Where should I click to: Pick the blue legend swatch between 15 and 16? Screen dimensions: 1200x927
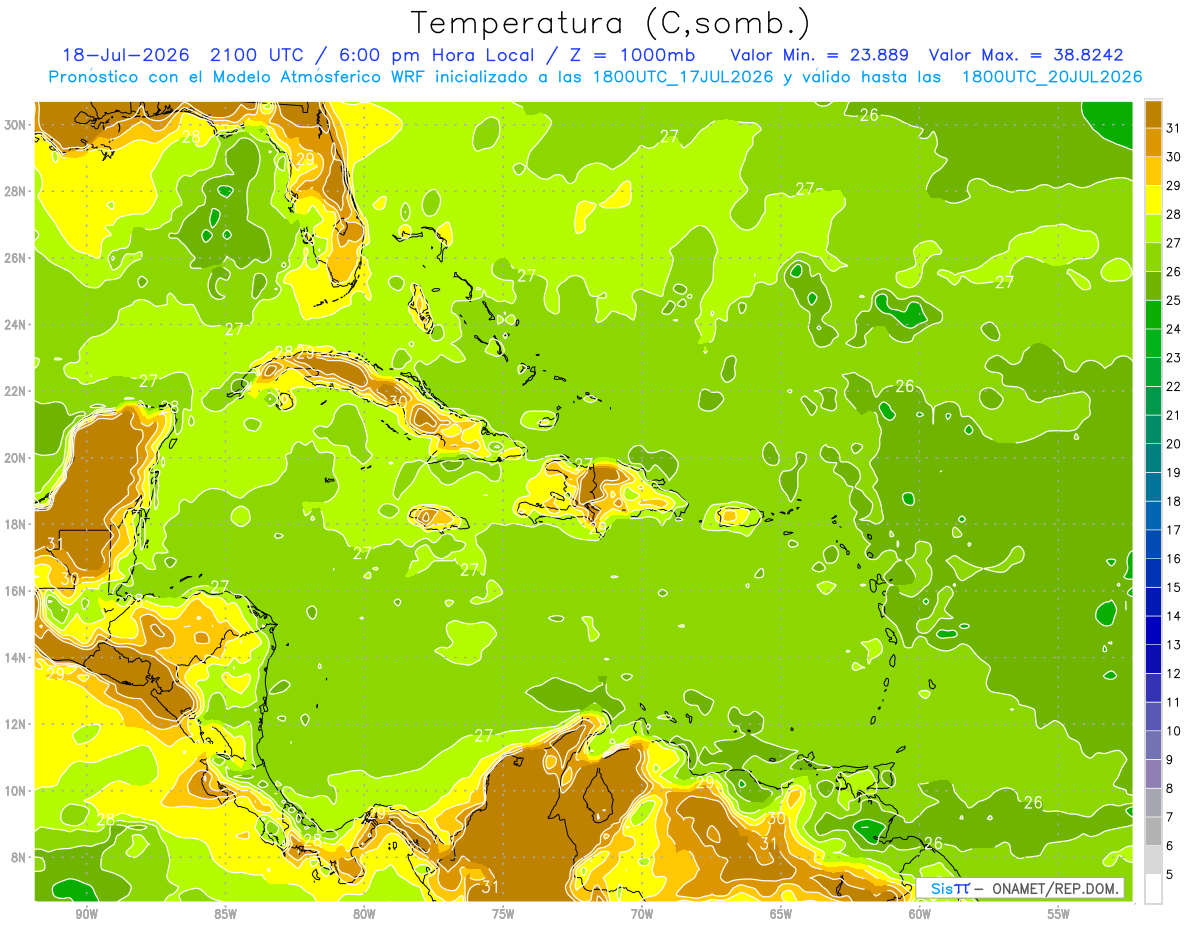point(1153,573)
